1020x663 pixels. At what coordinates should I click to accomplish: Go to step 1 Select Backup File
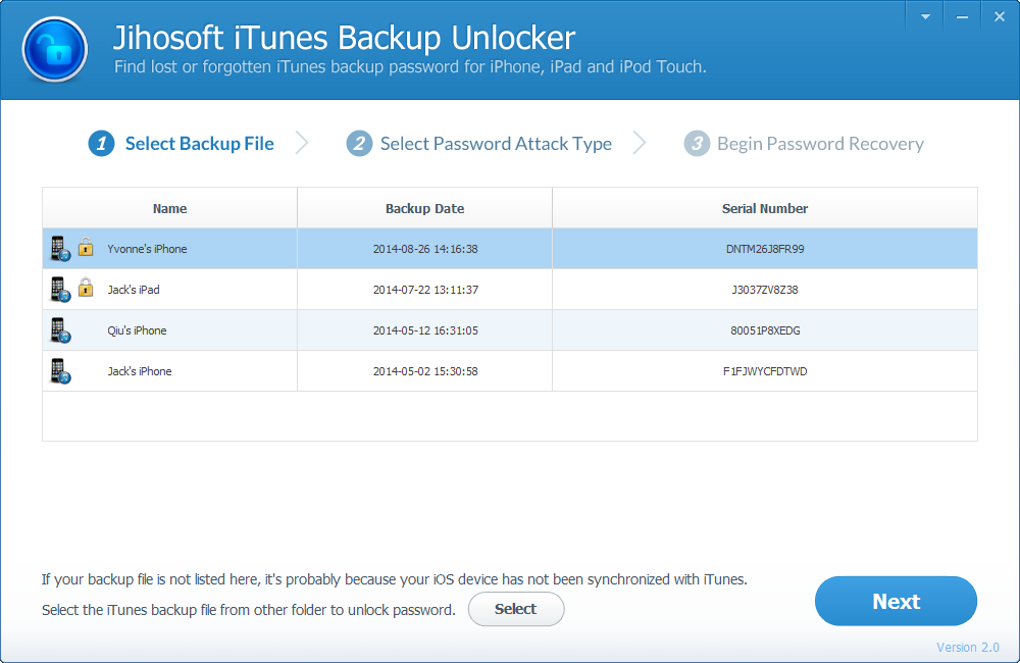(182, 144)
